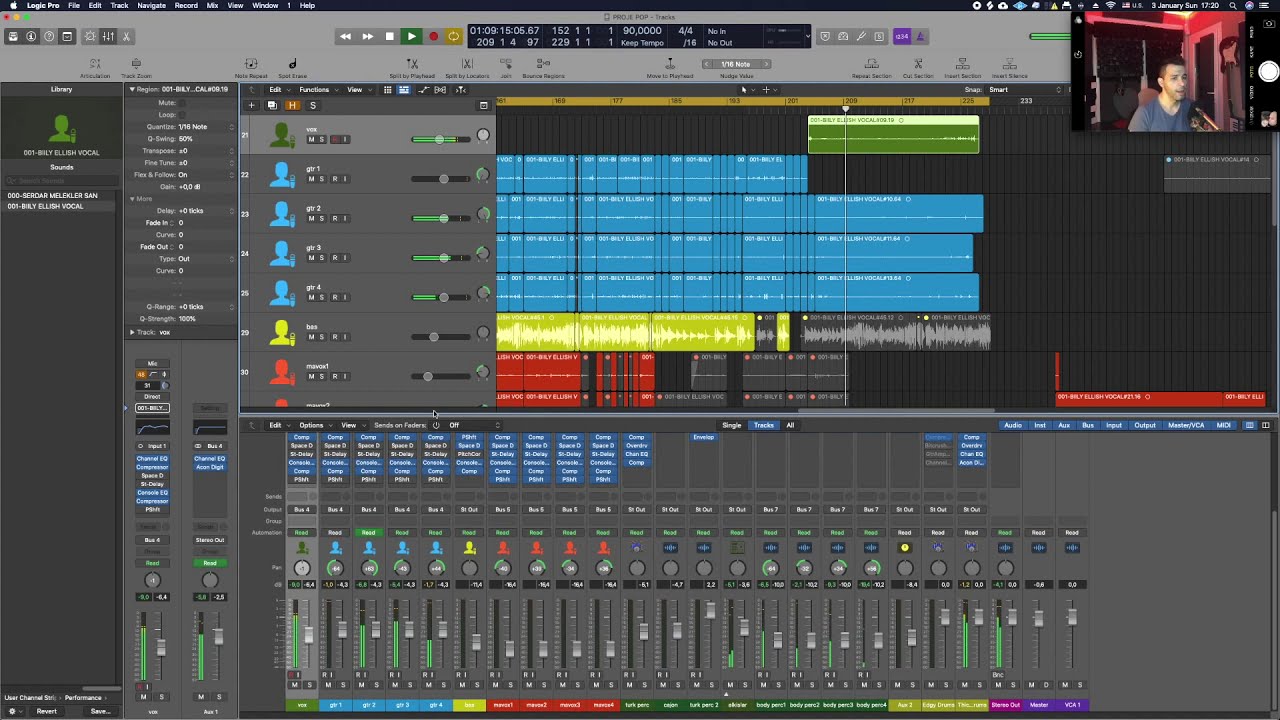Filter mixer by Master/VCA strips
1280x720 pixels.
point(1186,426)
